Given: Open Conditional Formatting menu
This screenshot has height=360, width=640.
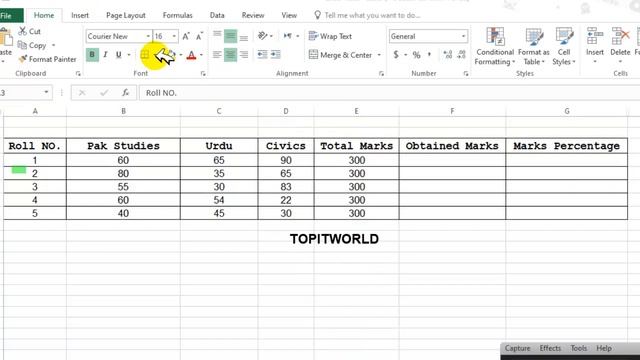Looking at the screenshot, I should [495, 46].
